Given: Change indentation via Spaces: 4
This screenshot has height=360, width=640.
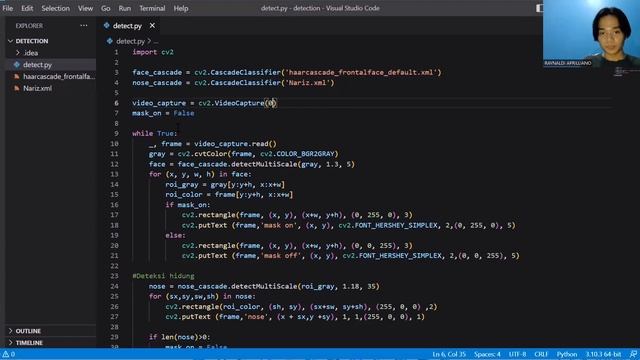Looking at the screenshot, I should point(487,354).
